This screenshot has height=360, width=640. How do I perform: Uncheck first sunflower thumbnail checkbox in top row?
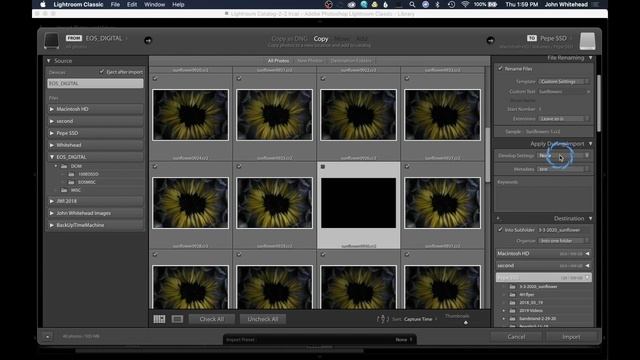click(155, 78)
